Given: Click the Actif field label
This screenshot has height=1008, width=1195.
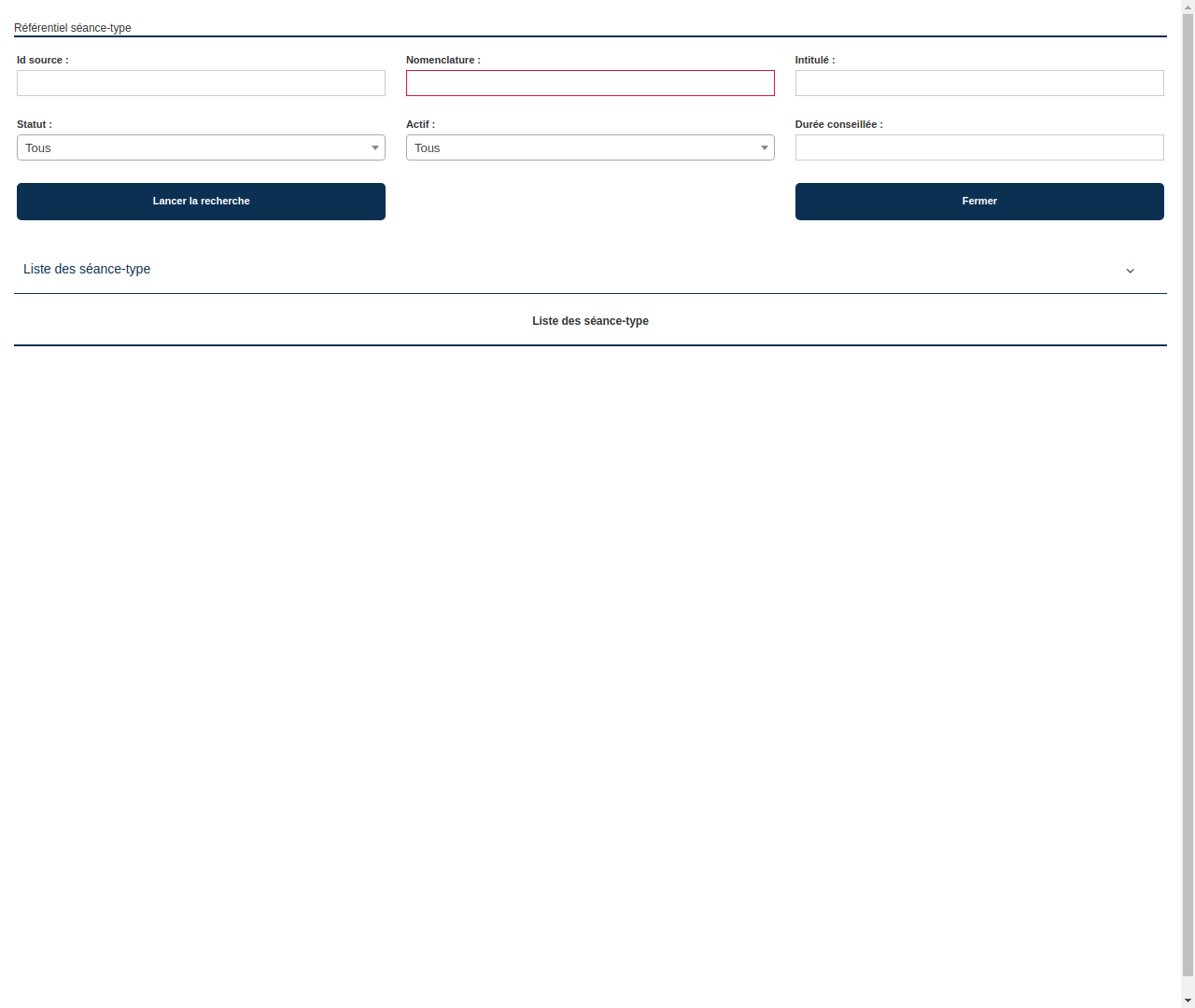Looking at the screenshot, I should tap(420, 124).
